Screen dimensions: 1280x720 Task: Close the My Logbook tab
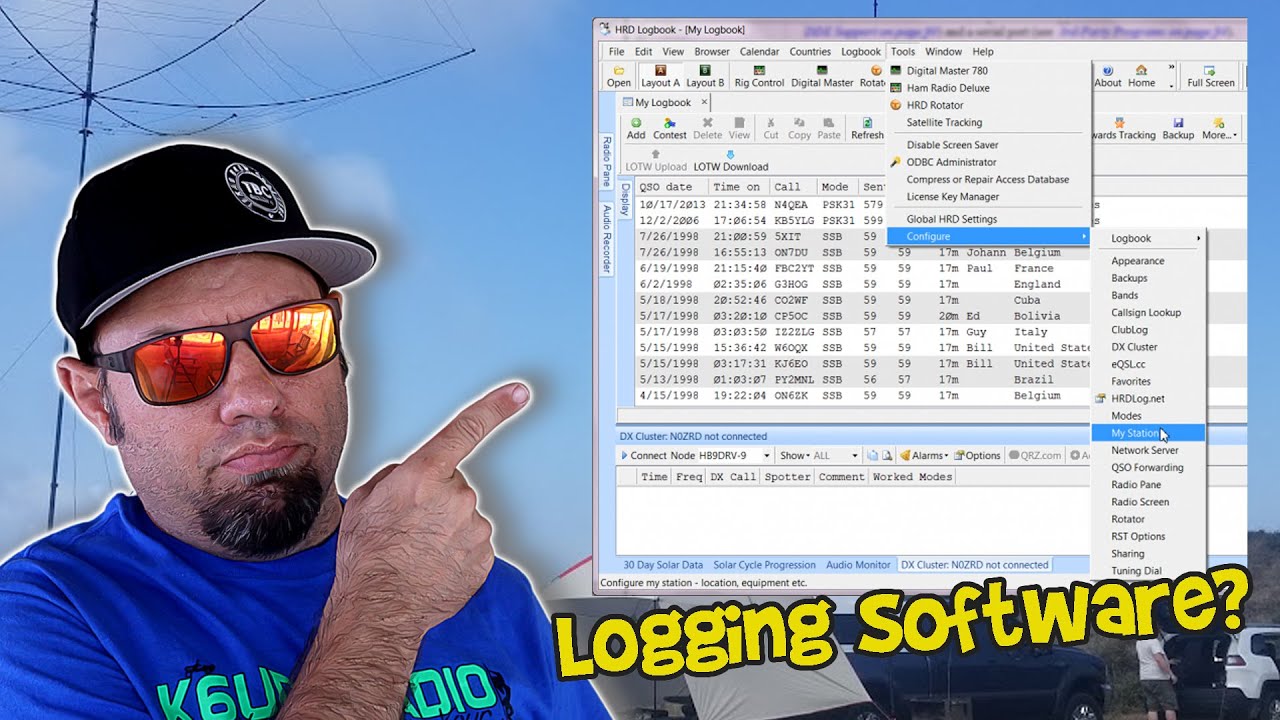point(703,102)
